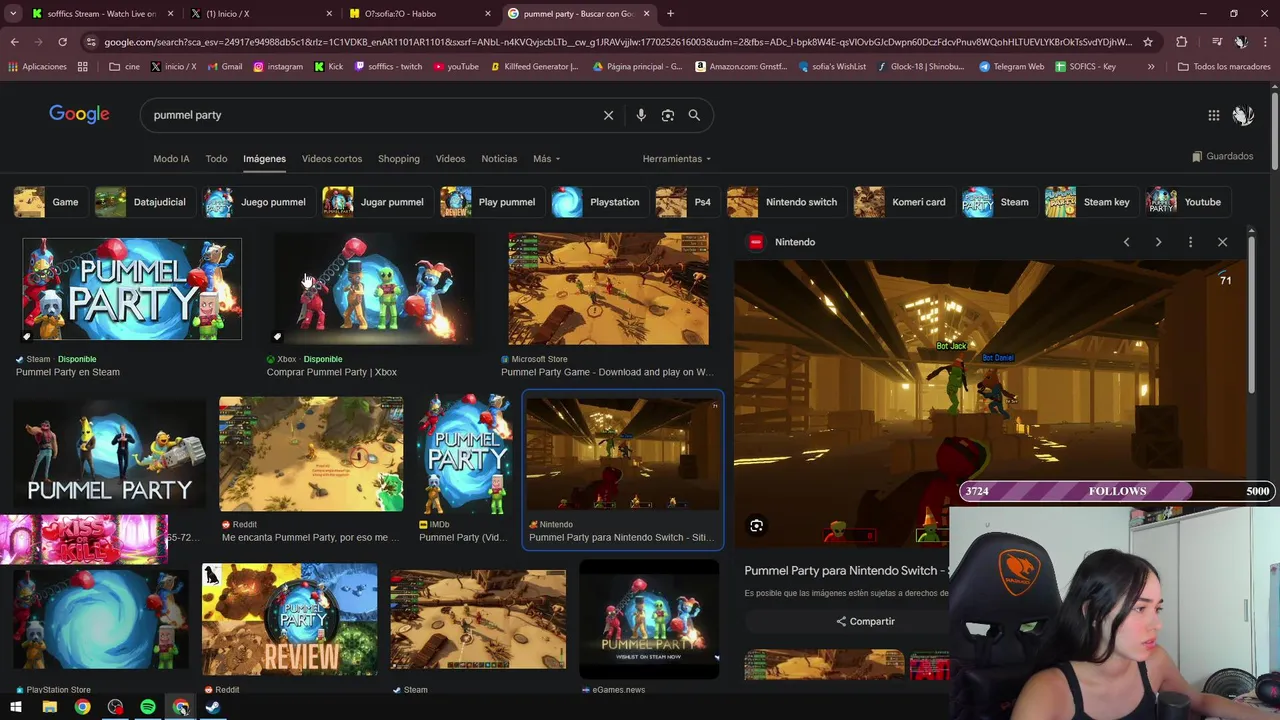This screenshot has height=720, width=1280.
Task: Click the page vertical scrollbar
Action: [1274, 130]
